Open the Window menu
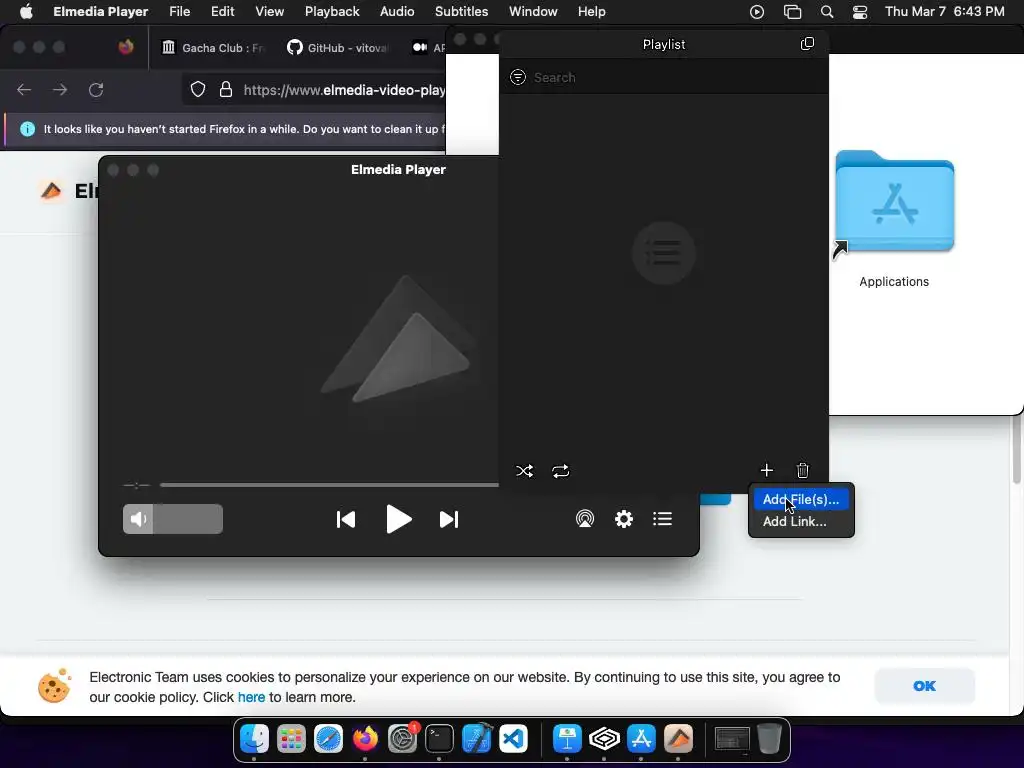Image resolution: width=1024 pixels, height=768 pixels. point(533,12)
